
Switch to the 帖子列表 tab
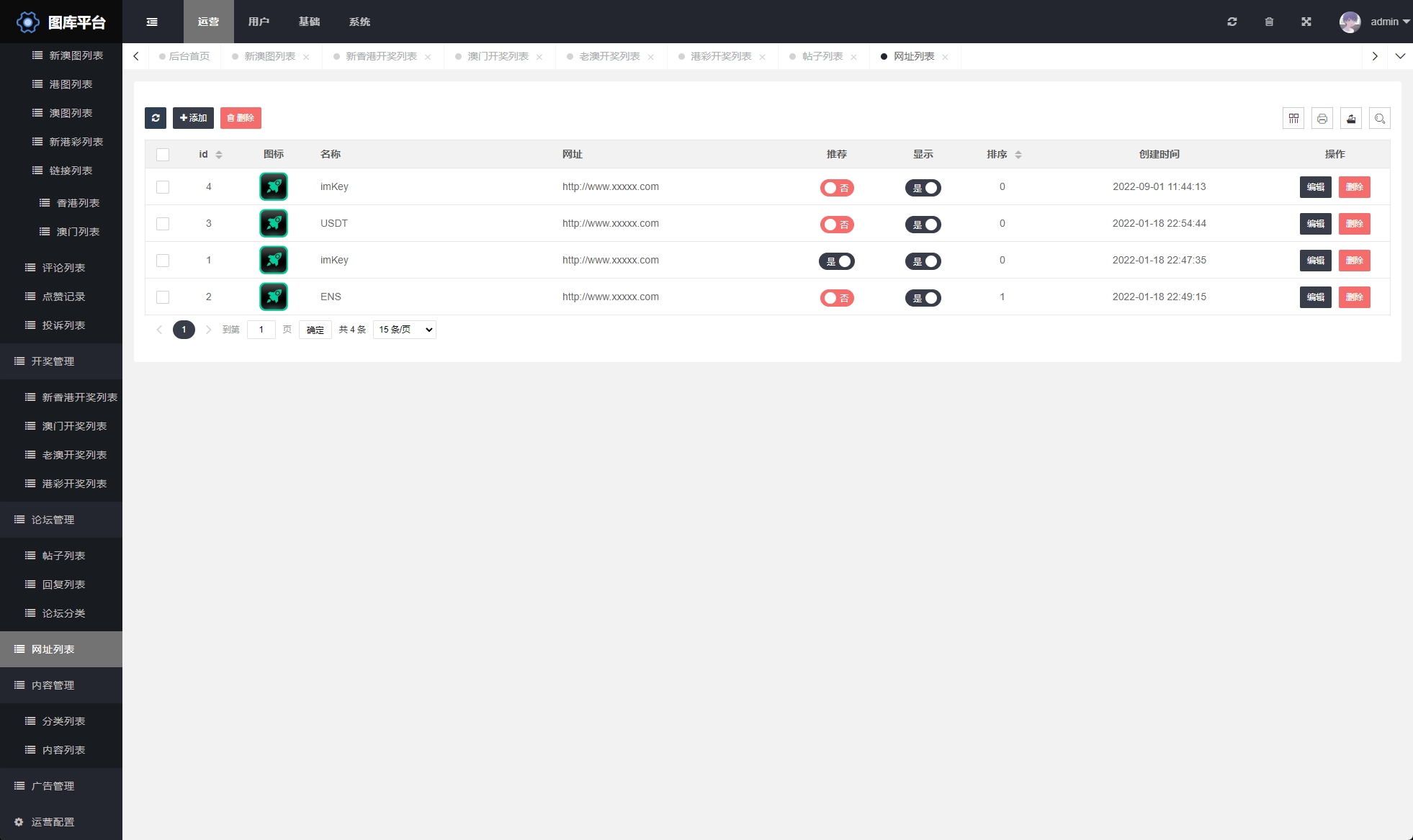click(x=822, y=56)
